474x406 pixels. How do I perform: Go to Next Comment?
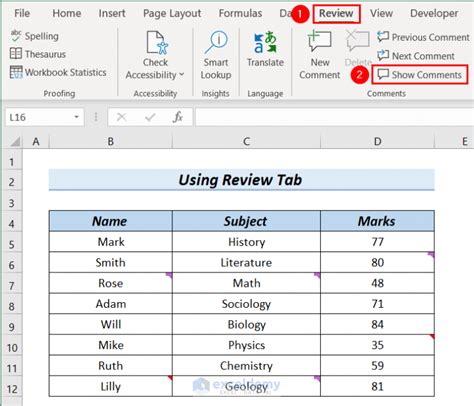416,56
